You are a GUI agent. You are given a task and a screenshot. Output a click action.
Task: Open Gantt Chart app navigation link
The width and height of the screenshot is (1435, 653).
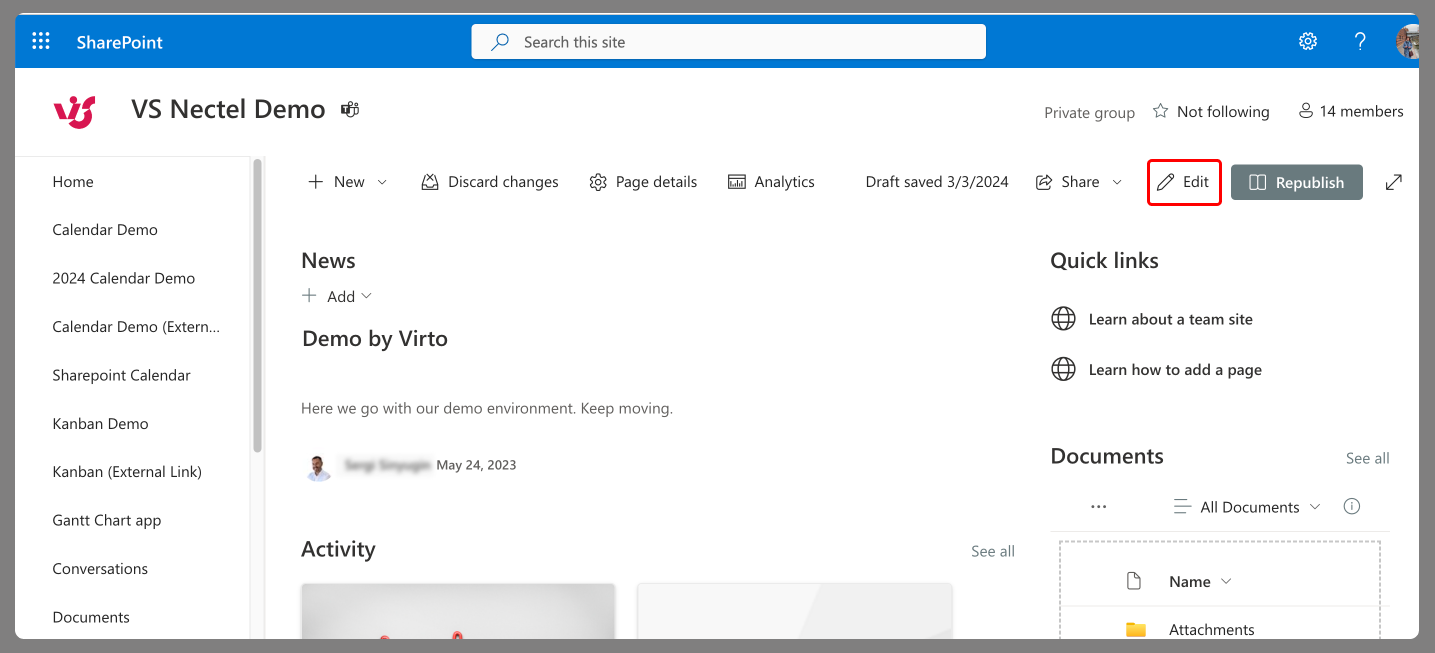click(x=107, y=521)
